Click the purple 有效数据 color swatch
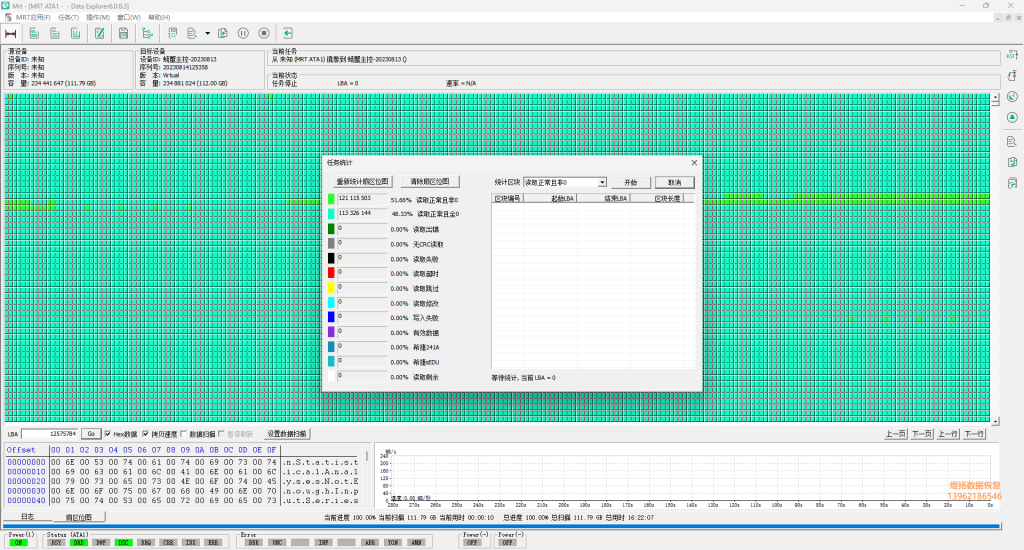 (331, 332)
